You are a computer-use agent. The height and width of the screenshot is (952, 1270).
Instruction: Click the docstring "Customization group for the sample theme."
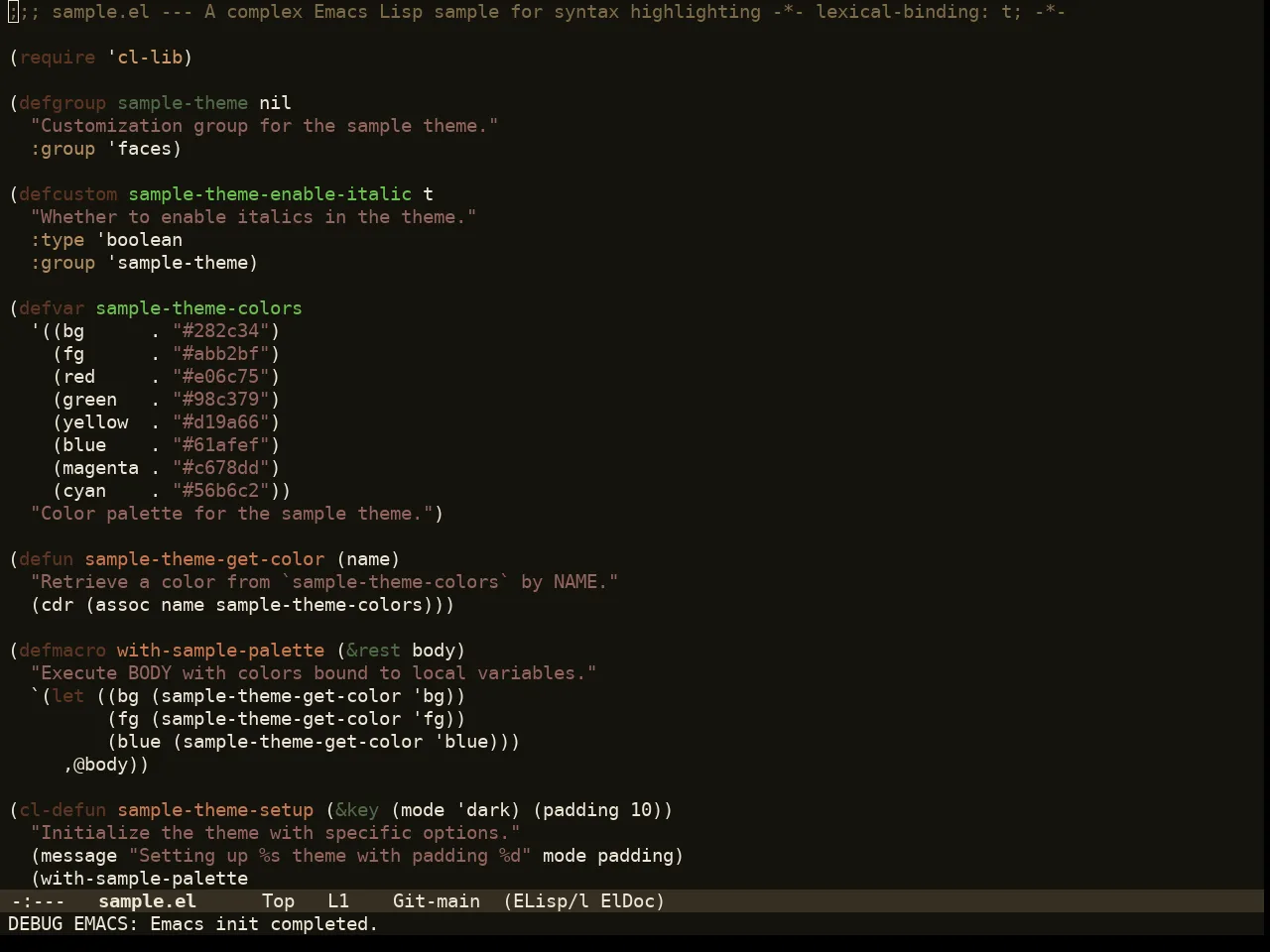[x=265, y=126]
